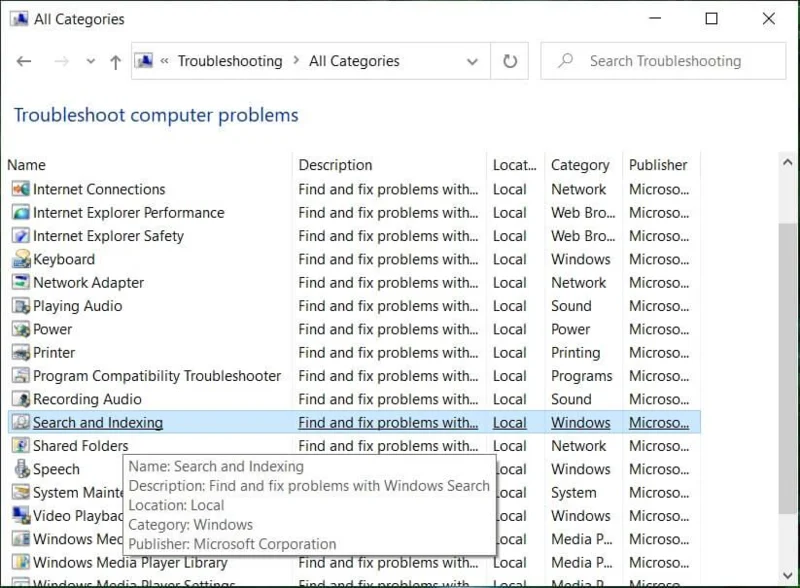The image size is (800, 588).
Task: Click the Power category cell
Action: click(x=570, y=329)
